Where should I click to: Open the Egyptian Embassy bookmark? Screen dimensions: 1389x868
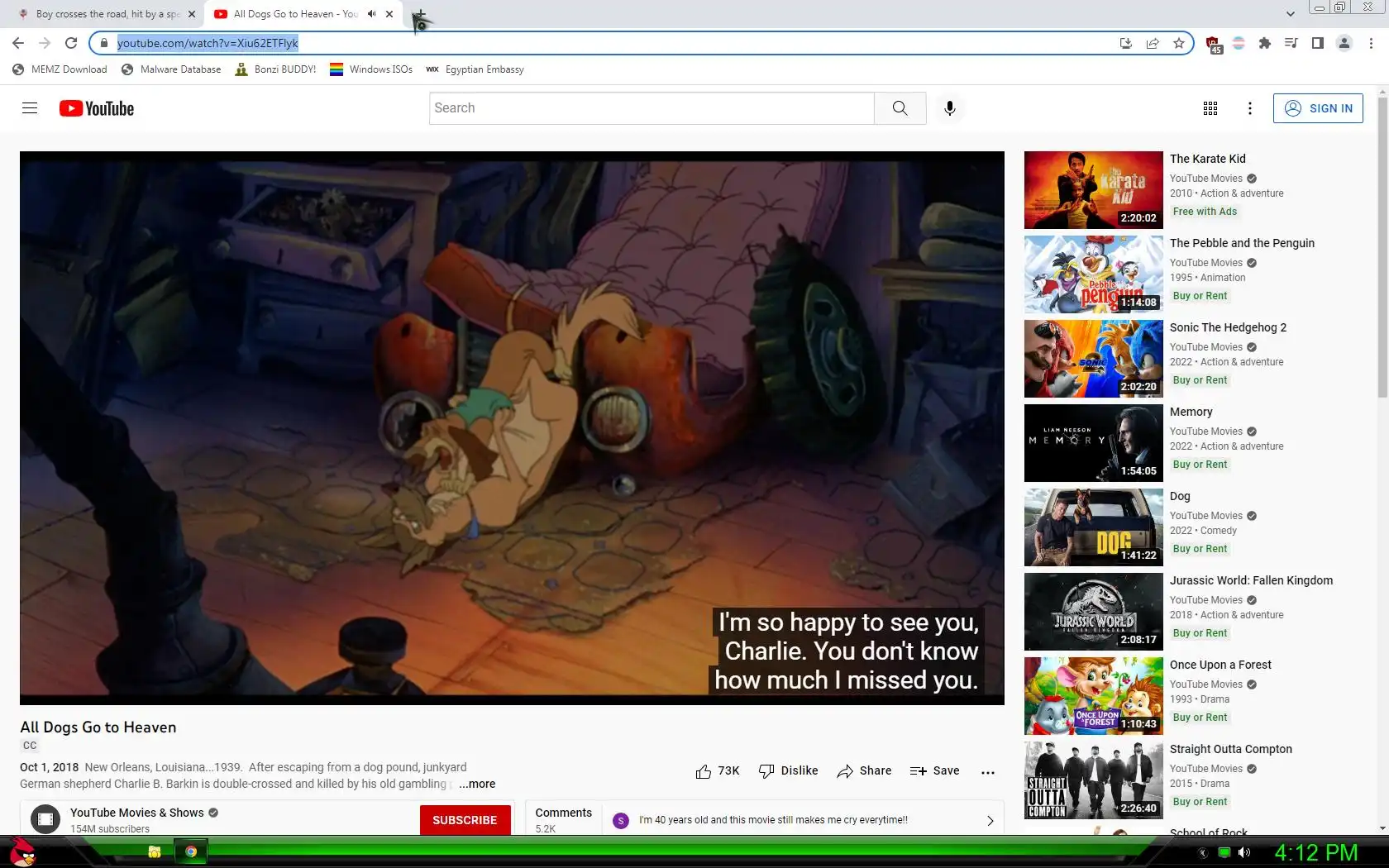click(x=475, y=69)
